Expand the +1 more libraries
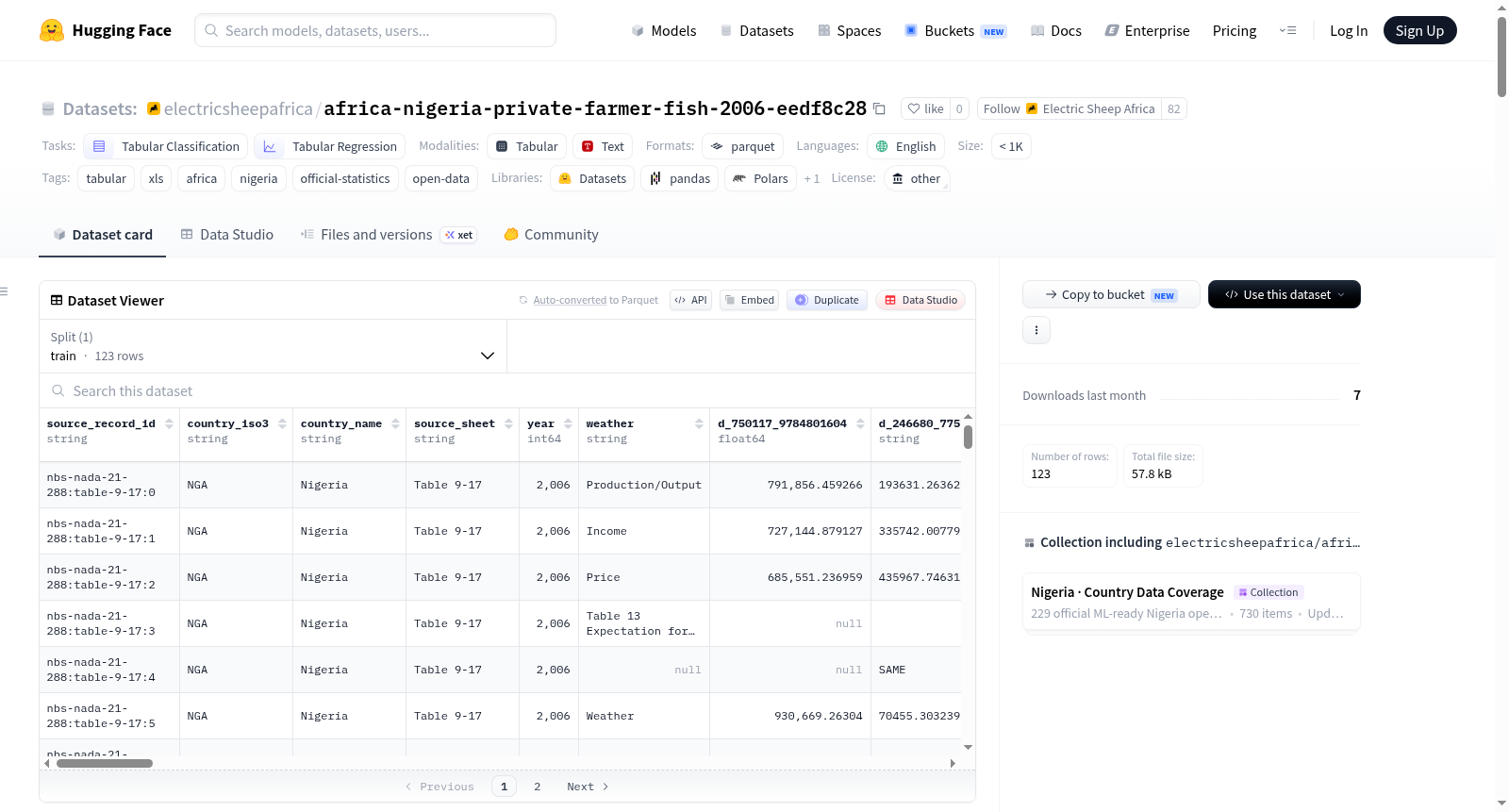Viewport: 1509px width, 812px height. [812, 178]
